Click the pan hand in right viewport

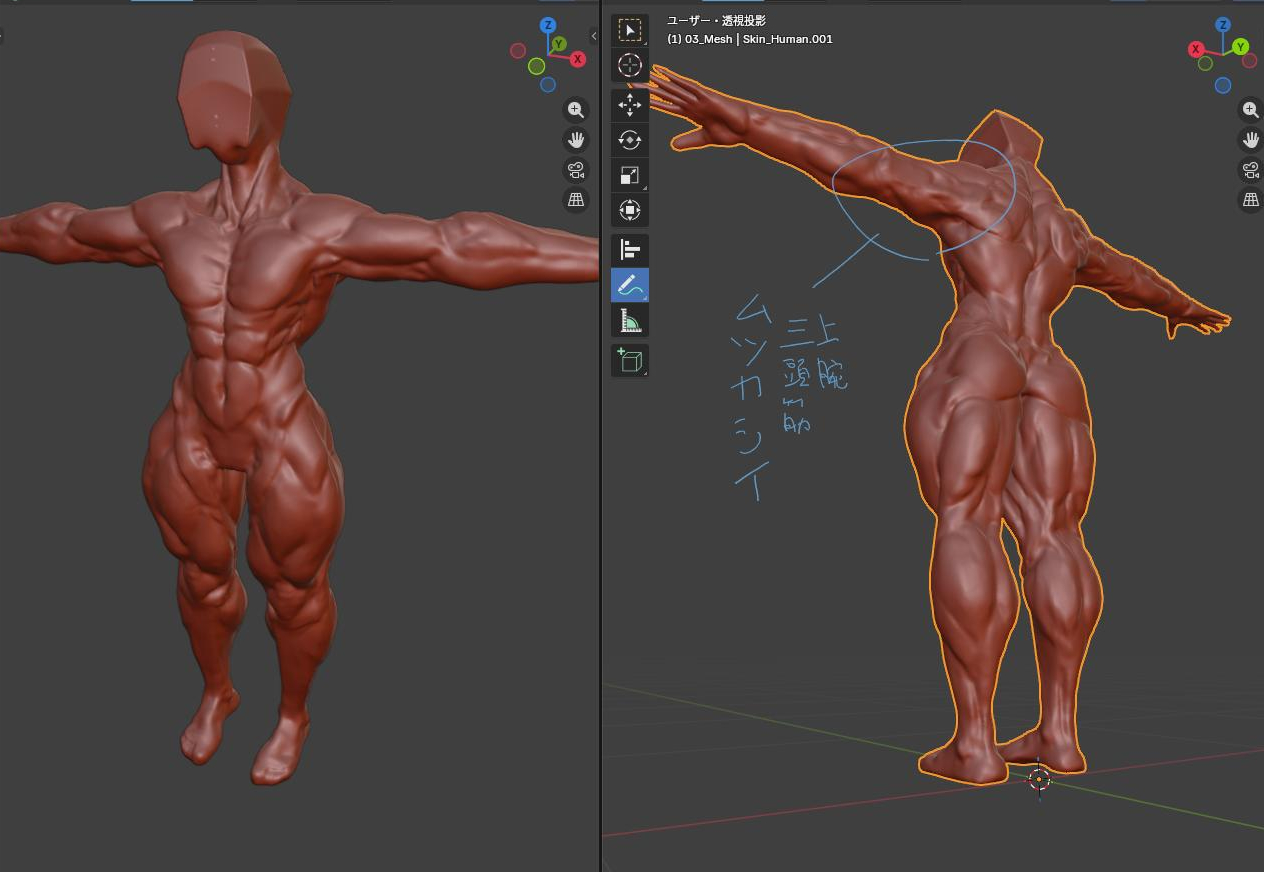click(1250, 140)
